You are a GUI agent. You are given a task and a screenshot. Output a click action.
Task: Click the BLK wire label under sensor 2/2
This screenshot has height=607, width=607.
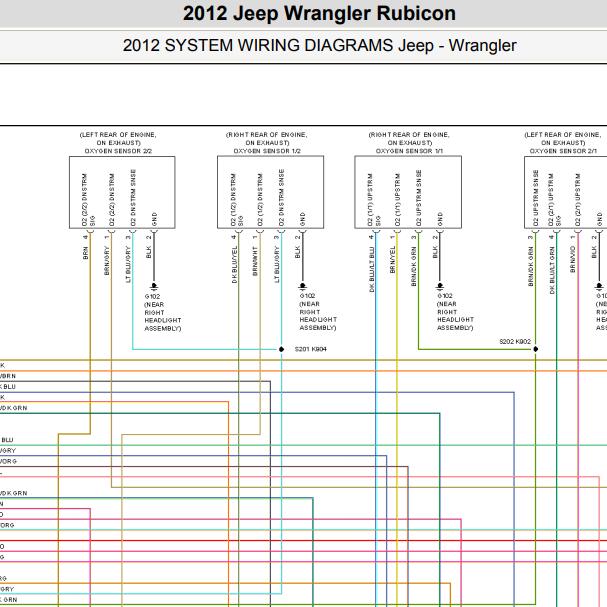[149, 252]
